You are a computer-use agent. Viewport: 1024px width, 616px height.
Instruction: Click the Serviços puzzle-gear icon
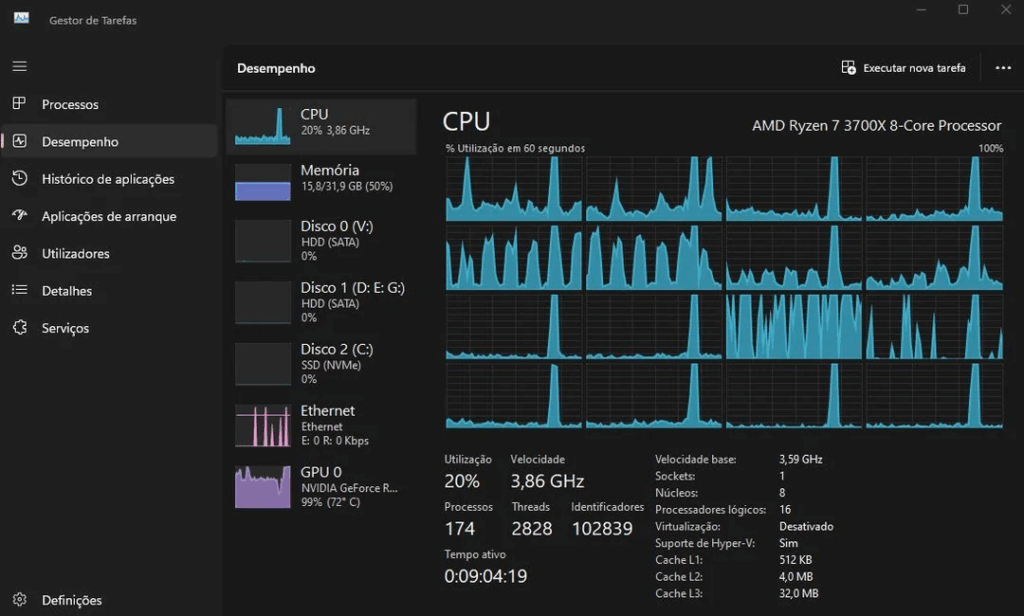pos(20,327)
